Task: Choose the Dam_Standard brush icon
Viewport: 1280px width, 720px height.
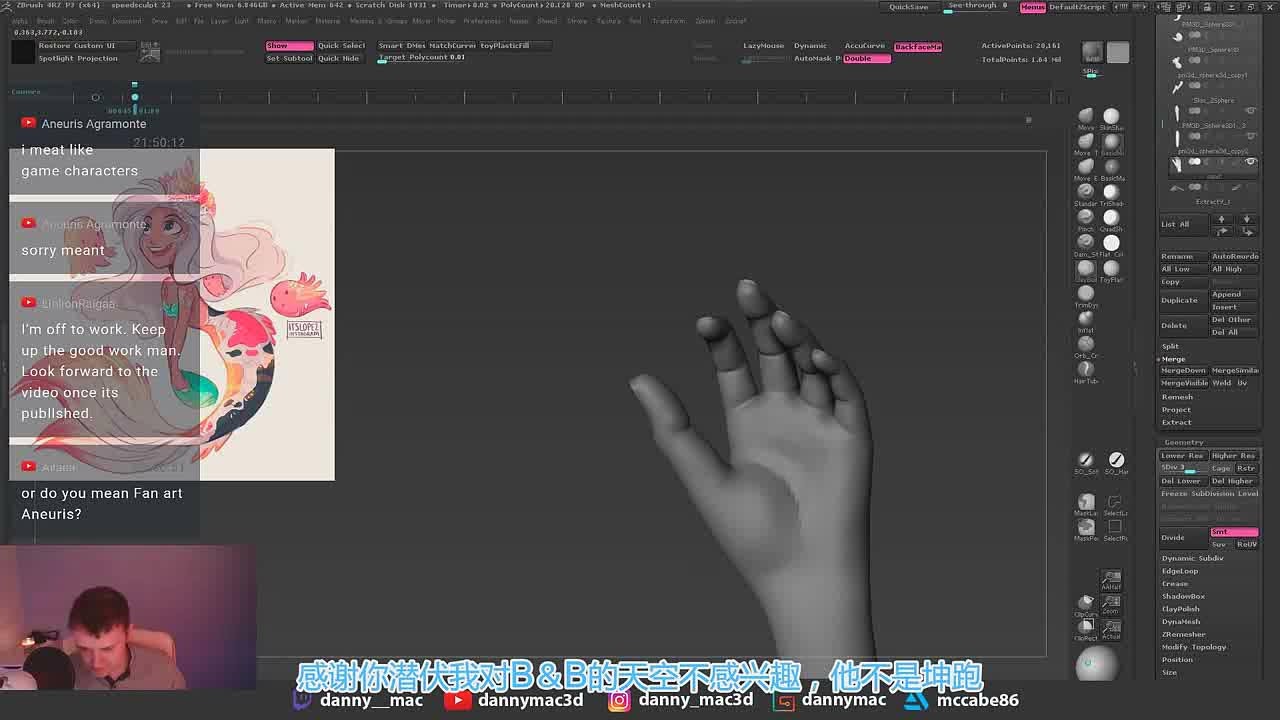Action: [x=1086, y=242]
